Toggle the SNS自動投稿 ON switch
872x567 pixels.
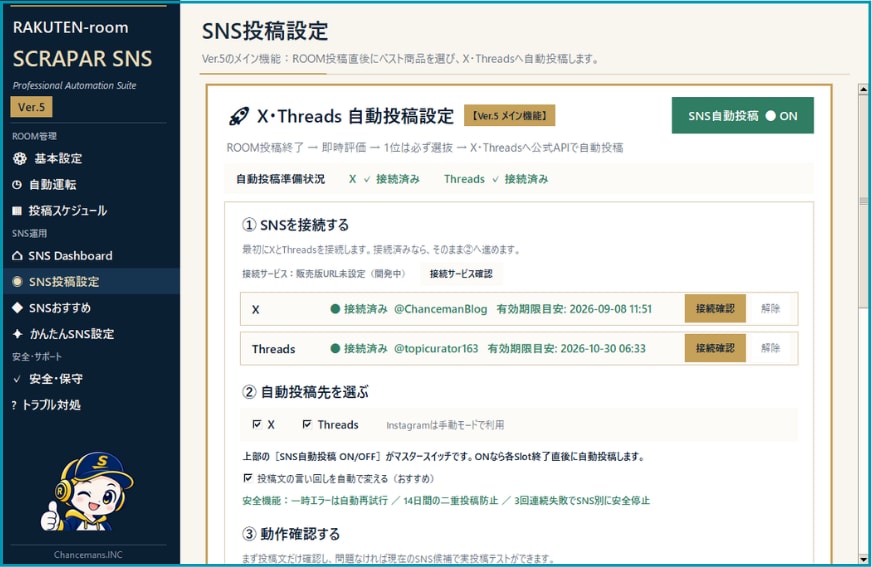742,116
